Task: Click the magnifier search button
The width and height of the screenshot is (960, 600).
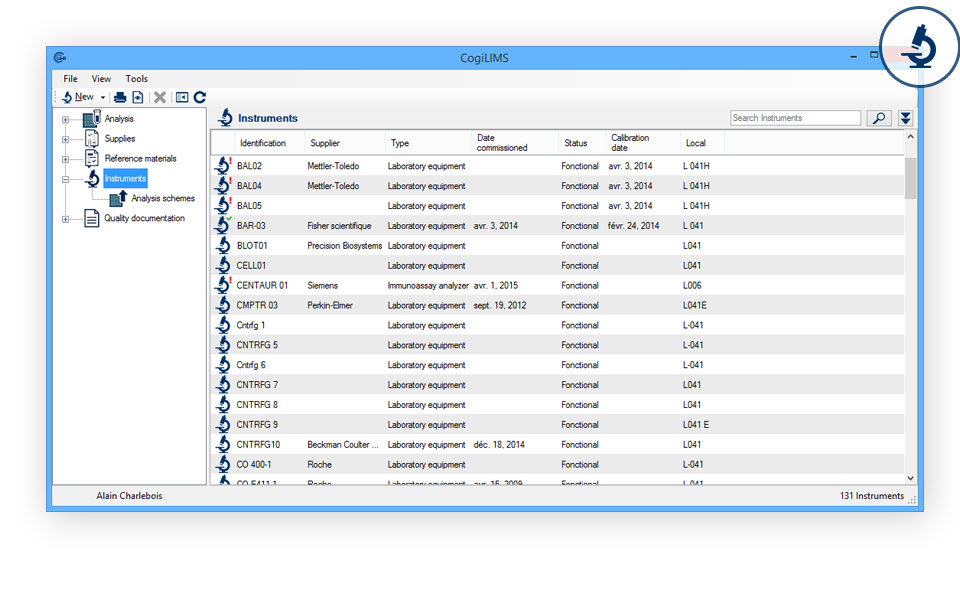Action: tap(878, 118)
